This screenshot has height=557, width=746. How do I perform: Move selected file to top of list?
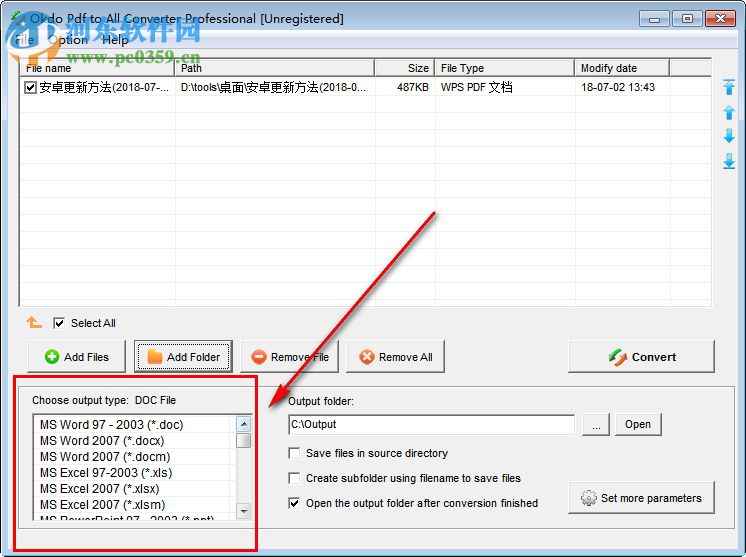click(729, 87)
